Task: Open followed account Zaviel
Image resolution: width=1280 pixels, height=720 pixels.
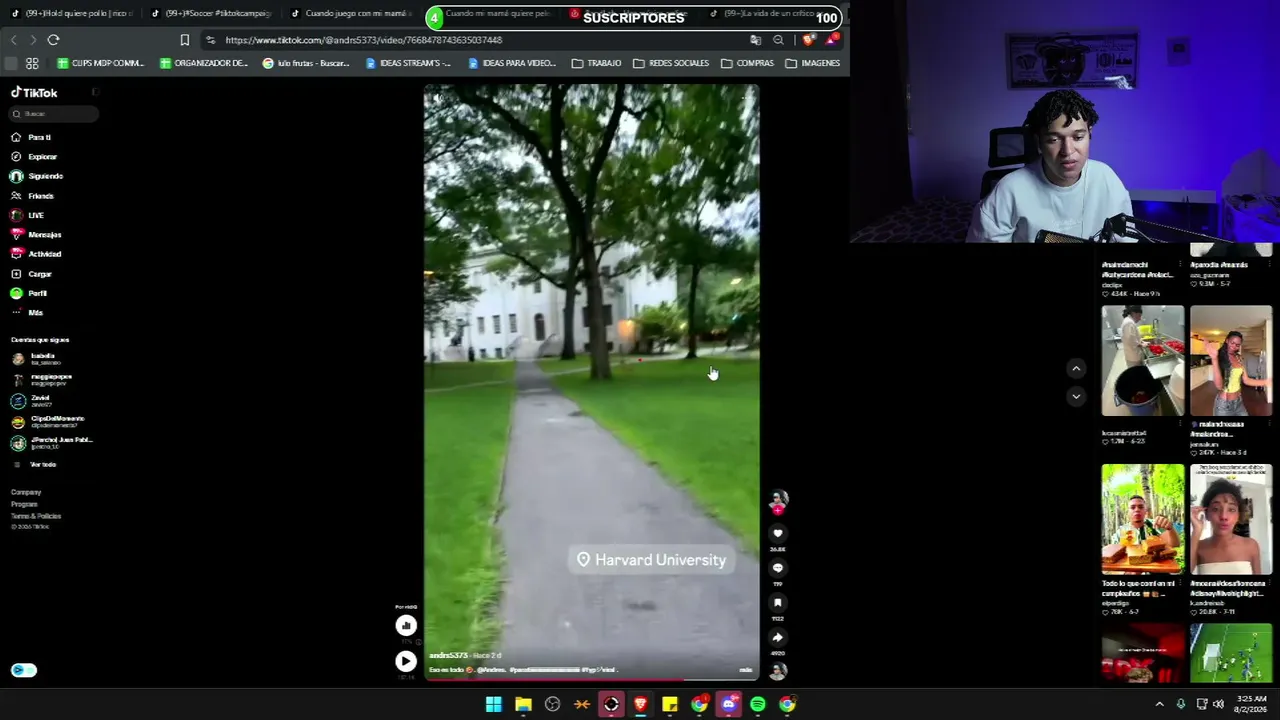Action: tap(31, 400)
